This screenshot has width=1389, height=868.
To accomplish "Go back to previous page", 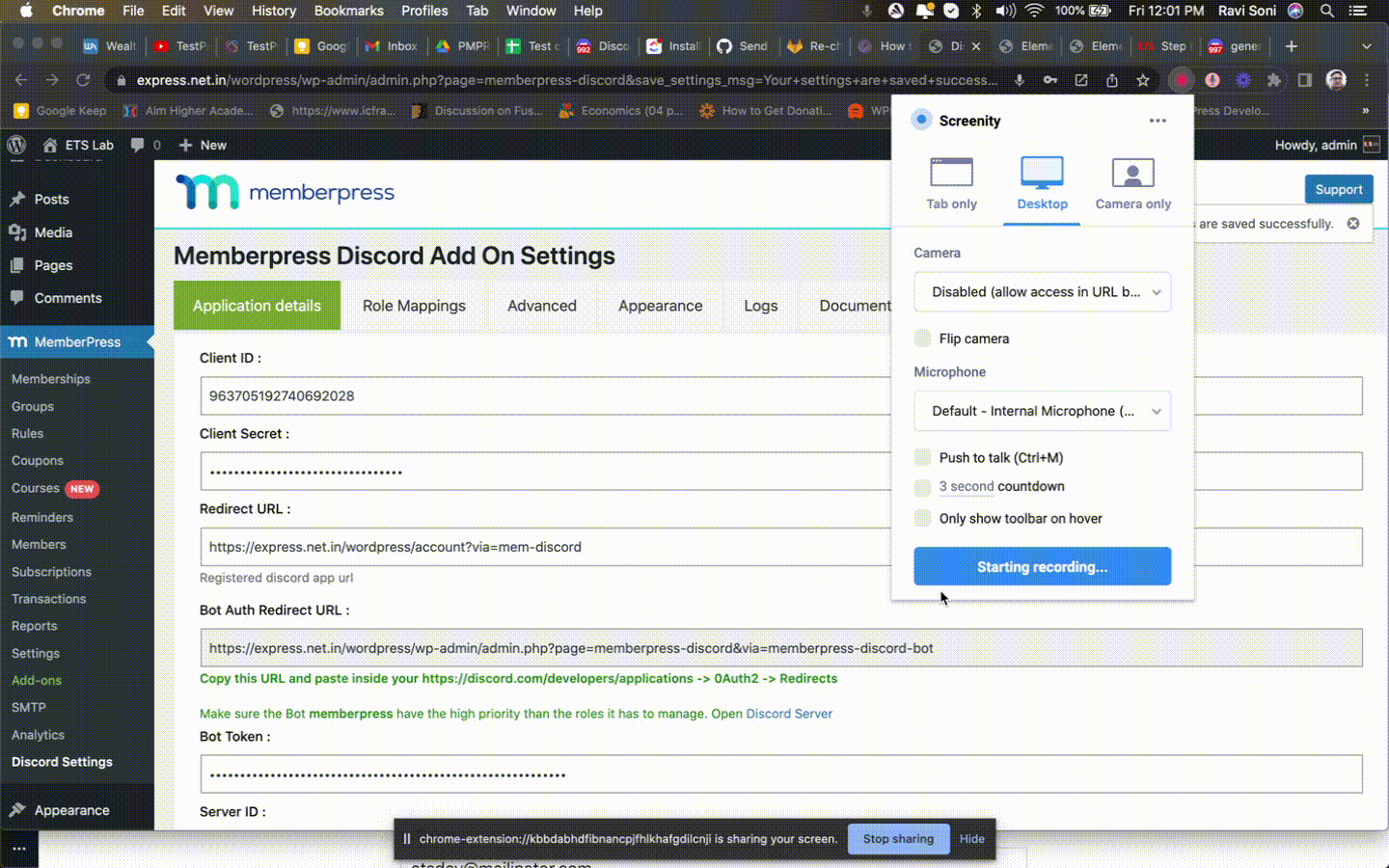I will click(x=21, y=80).
